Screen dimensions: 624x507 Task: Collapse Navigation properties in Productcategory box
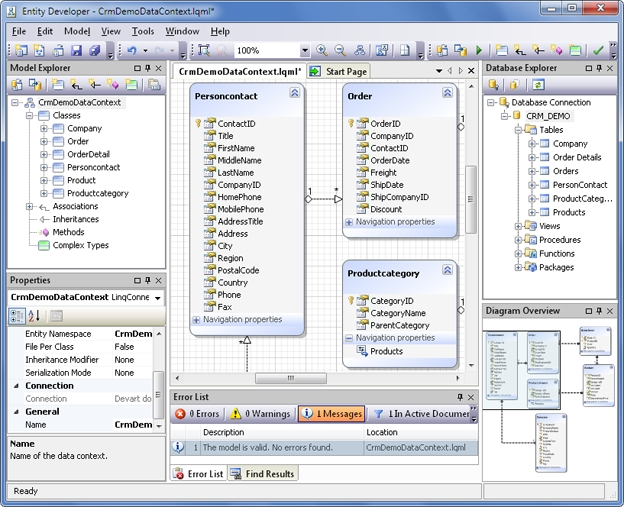click(x=349, y=338)
